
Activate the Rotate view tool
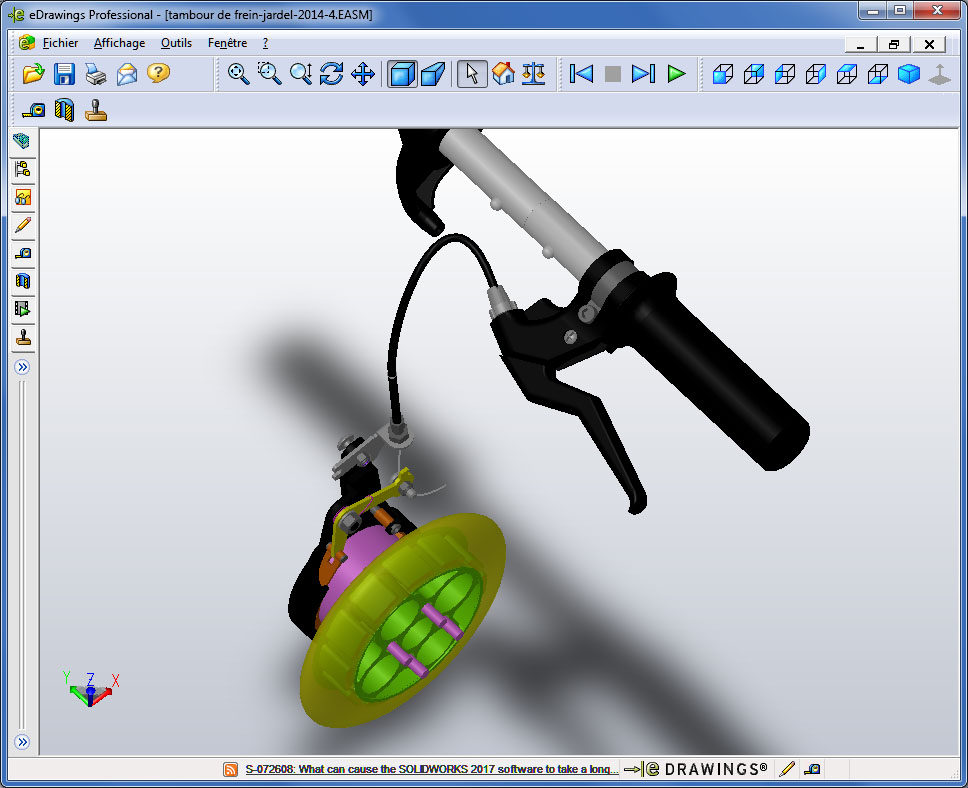tap(332, 73)
